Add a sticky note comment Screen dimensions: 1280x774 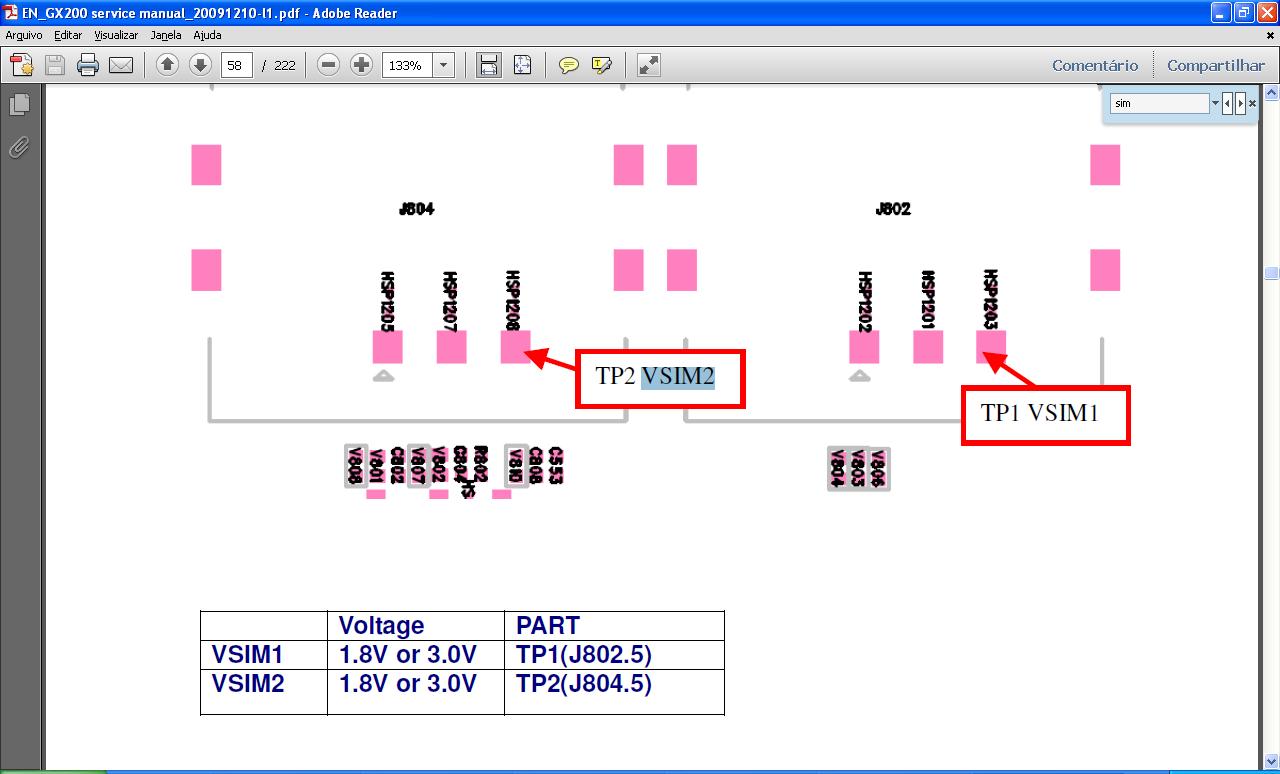(x=569, y=65)
